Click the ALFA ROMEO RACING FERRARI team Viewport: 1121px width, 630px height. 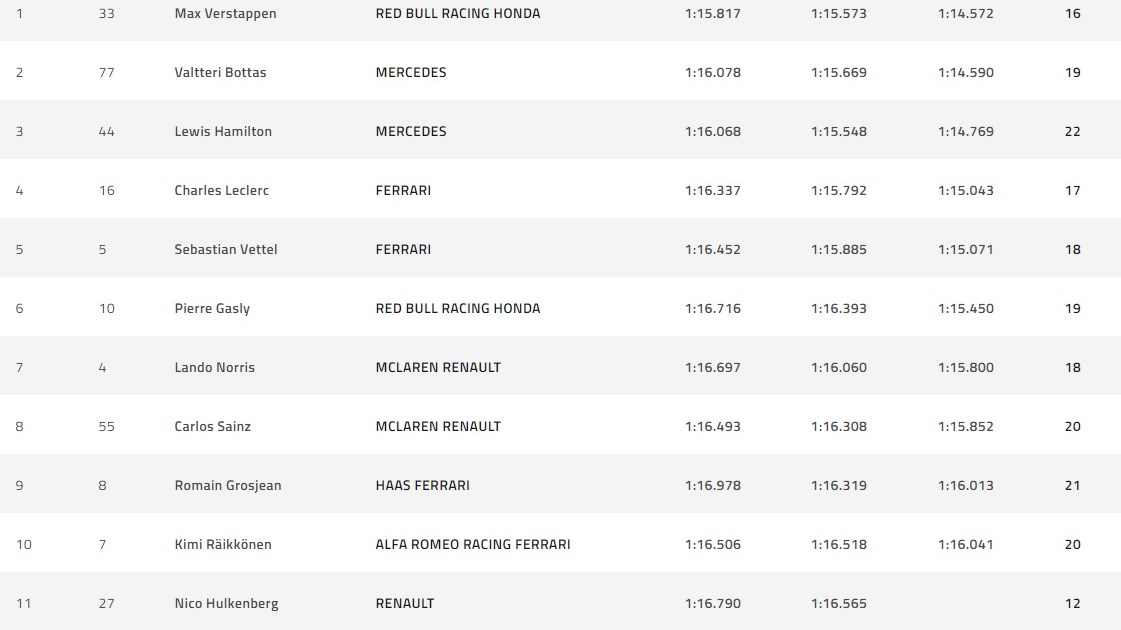pos(473,545)
